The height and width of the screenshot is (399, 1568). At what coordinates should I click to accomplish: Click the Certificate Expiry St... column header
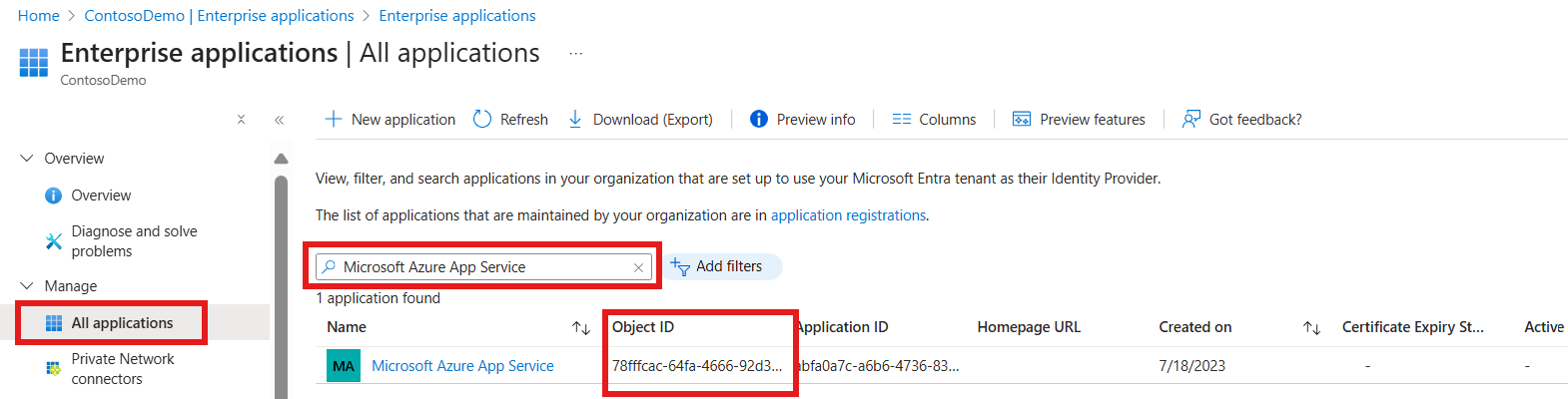[x=1412, y=327]
